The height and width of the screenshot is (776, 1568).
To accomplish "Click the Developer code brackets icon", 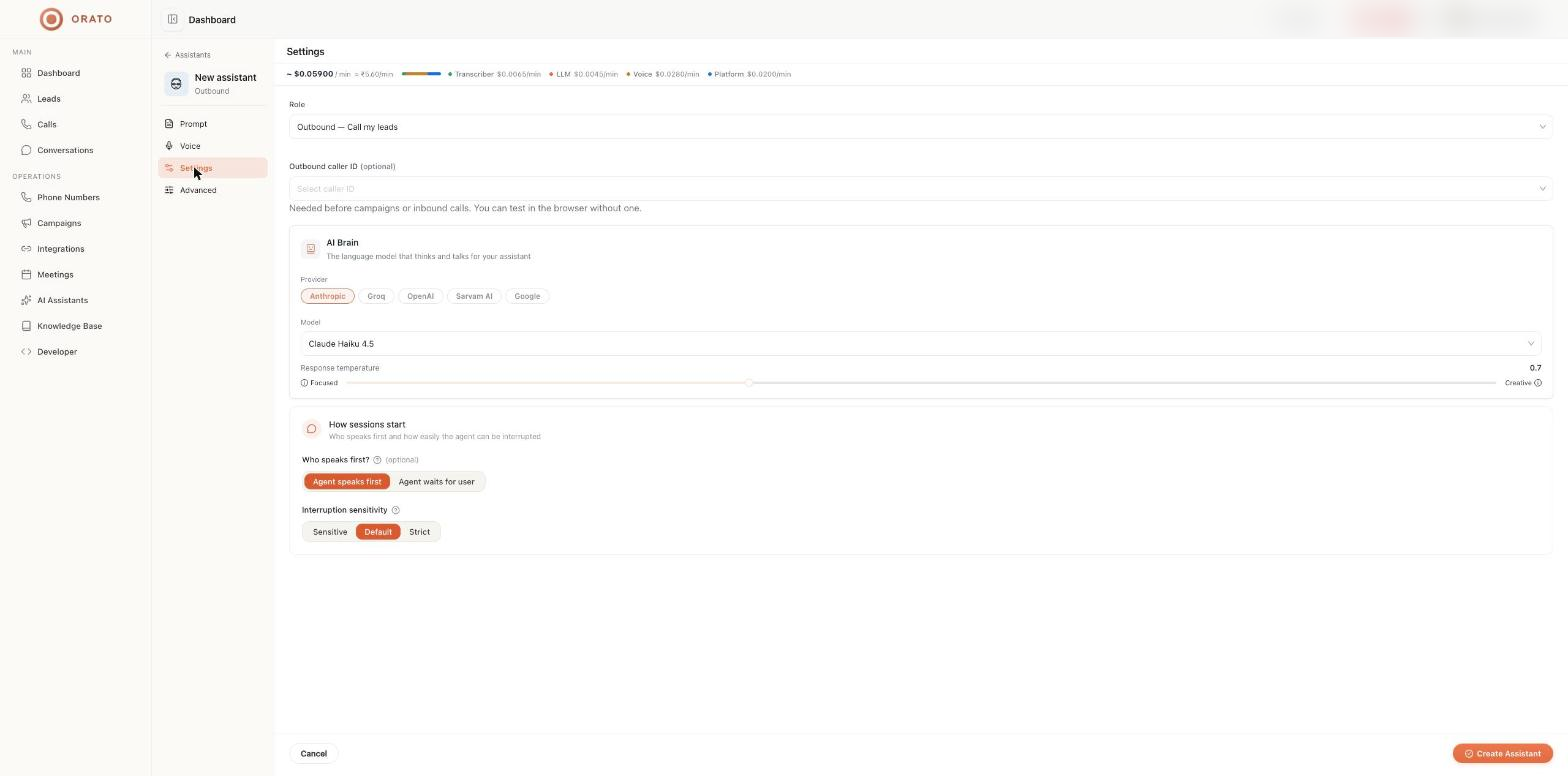I will (26, 352).
